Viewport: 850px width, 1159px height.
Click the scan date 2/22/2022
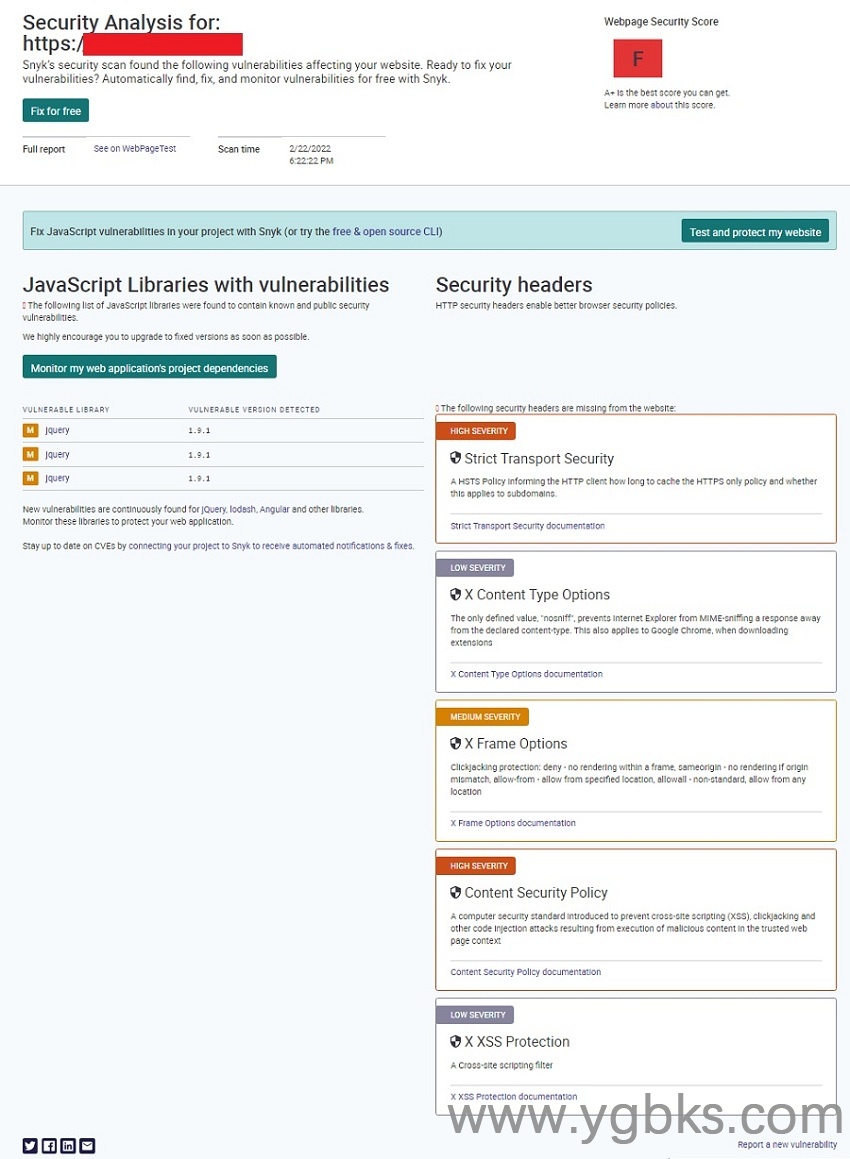click(310, 149)
